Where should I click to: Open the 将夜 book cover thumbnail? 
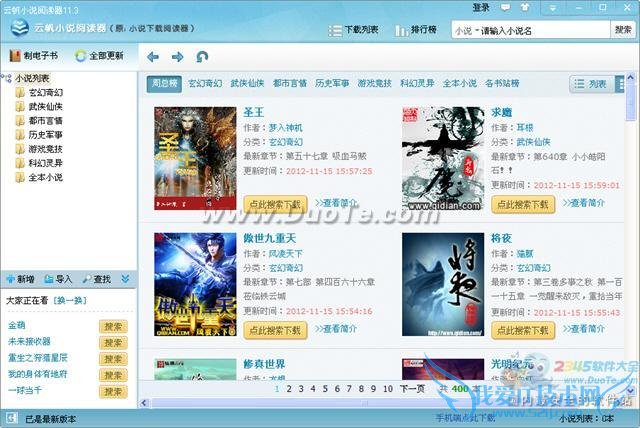click(x=443, y=284)
